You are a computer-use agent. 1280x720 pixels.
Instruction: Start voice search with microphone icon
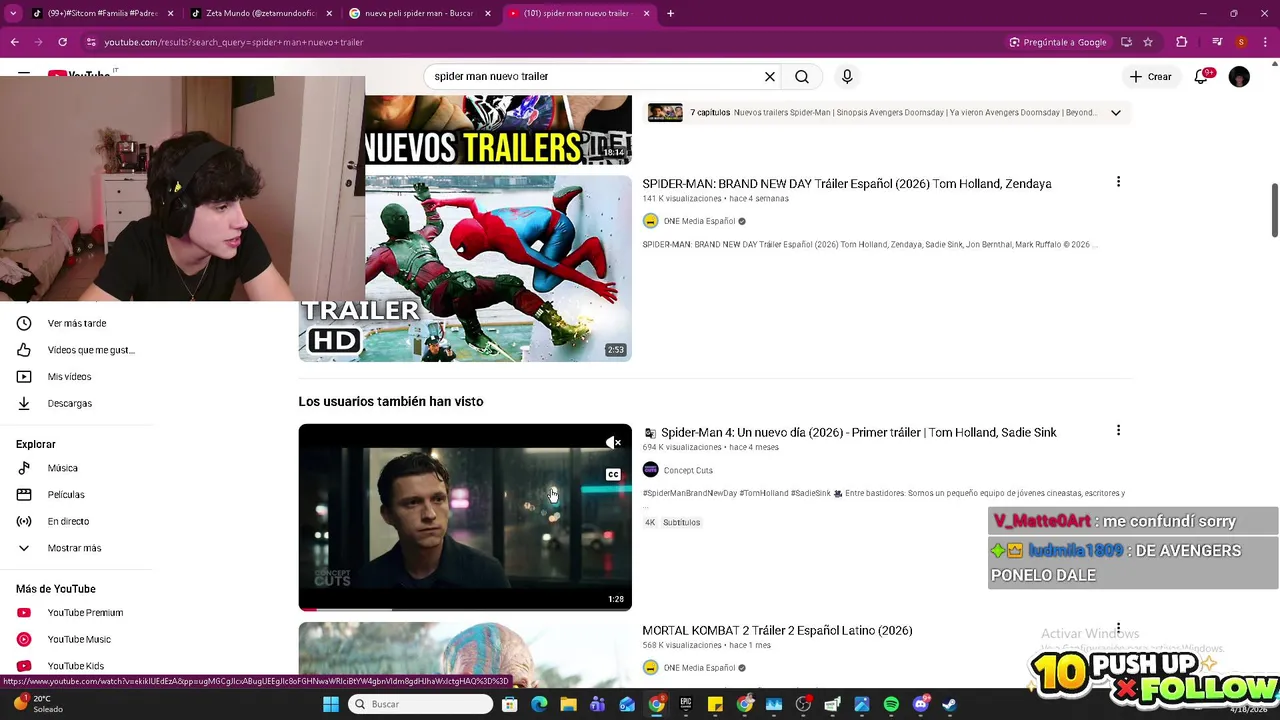(847, 76)
